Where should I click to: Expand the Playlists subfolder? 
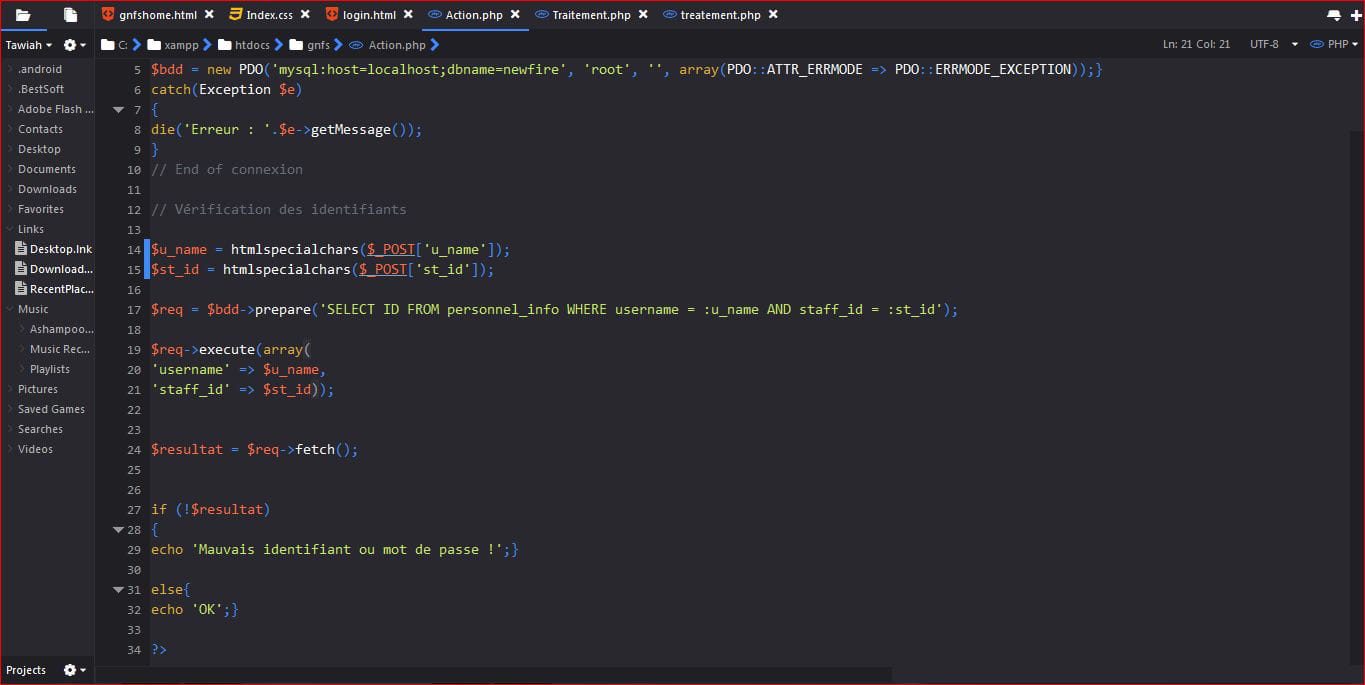click(x=22, y=369)
